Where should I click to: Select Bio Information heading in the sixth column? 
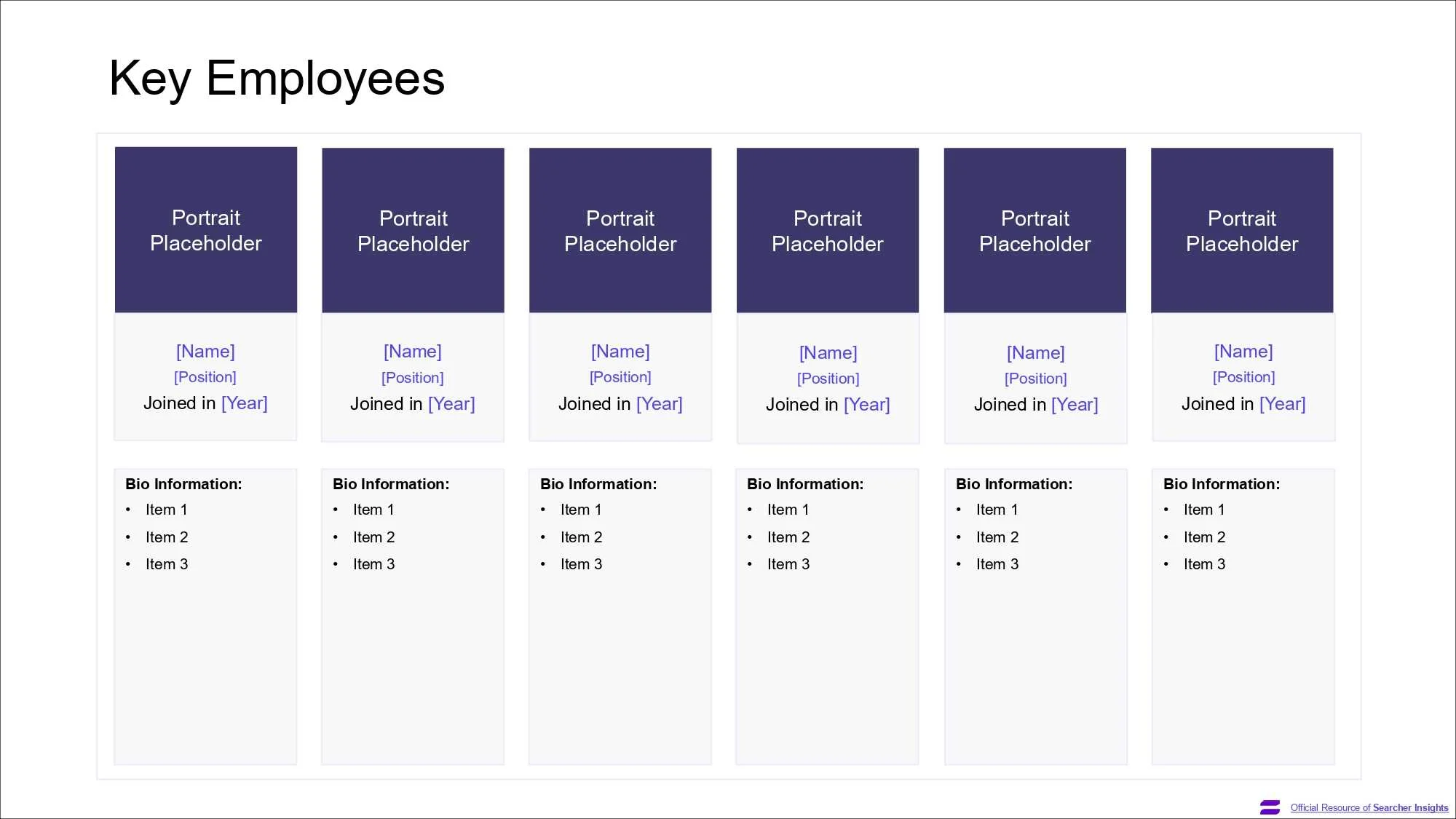[x=1222, y=484]
